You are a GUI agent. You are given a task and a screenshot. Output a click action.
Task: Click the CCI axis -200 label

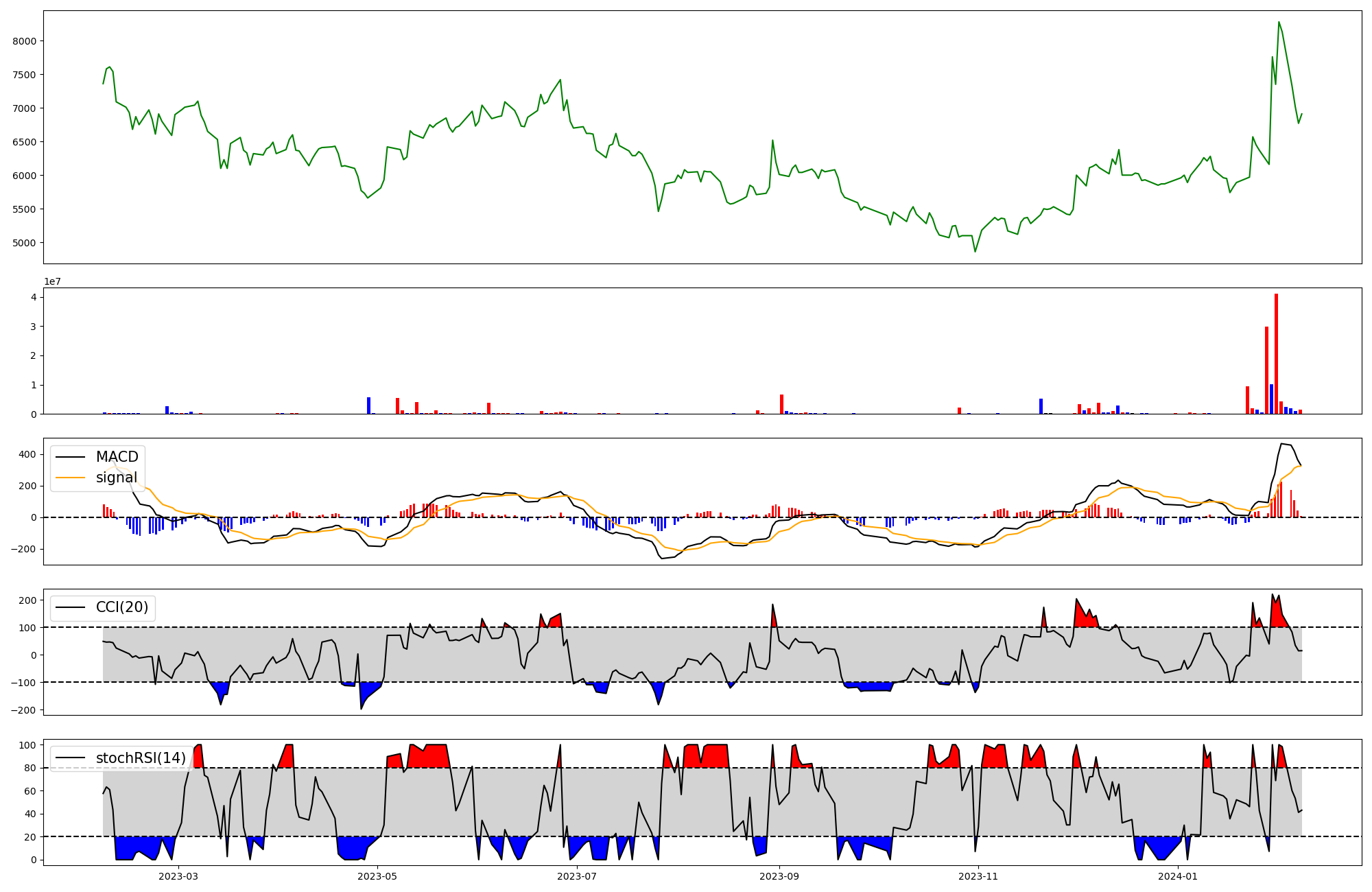click(x=24, y=710)
